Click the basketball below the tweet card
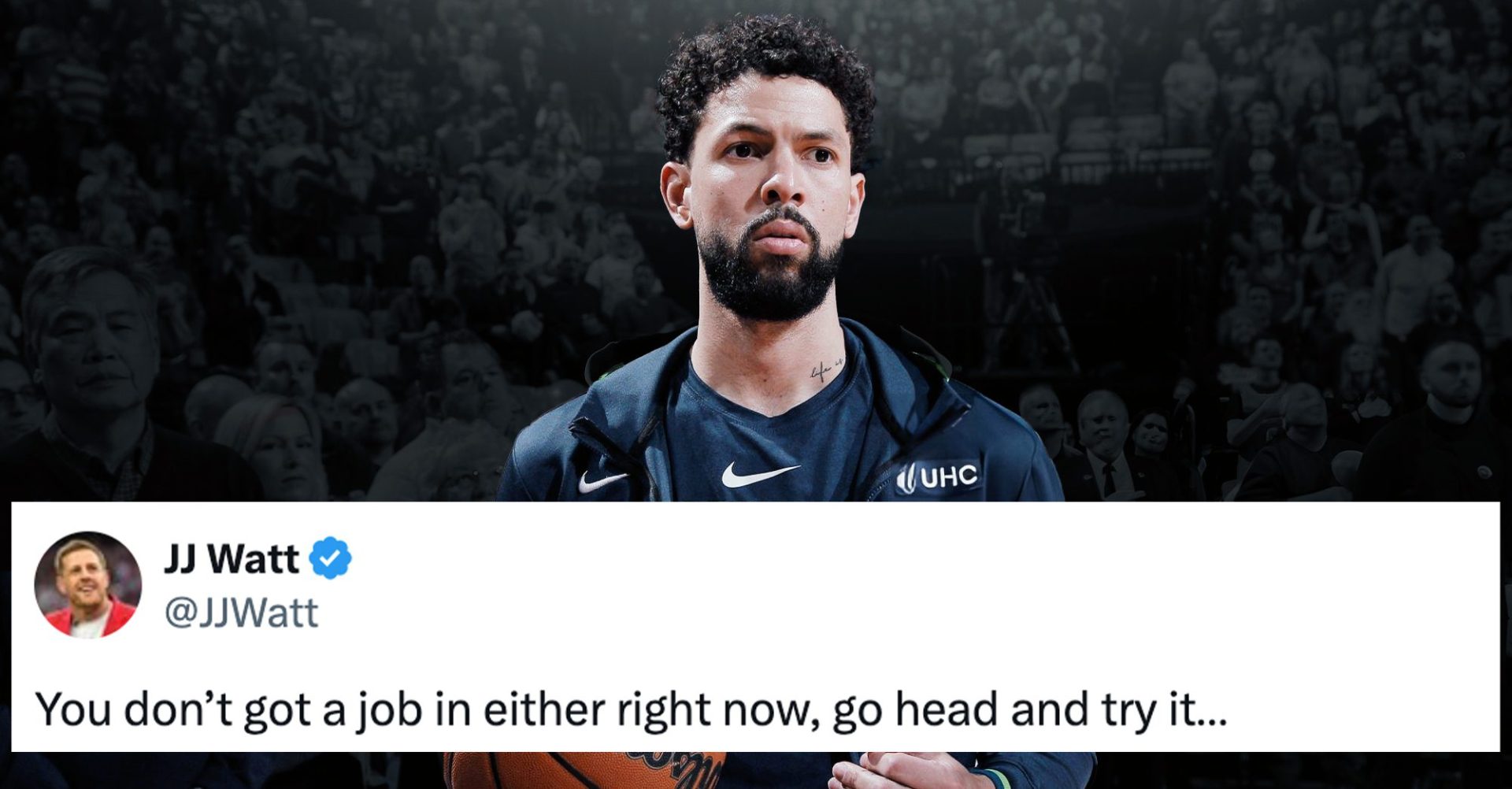The width and height of the screenshot is (1512, 789). (584, 769)
